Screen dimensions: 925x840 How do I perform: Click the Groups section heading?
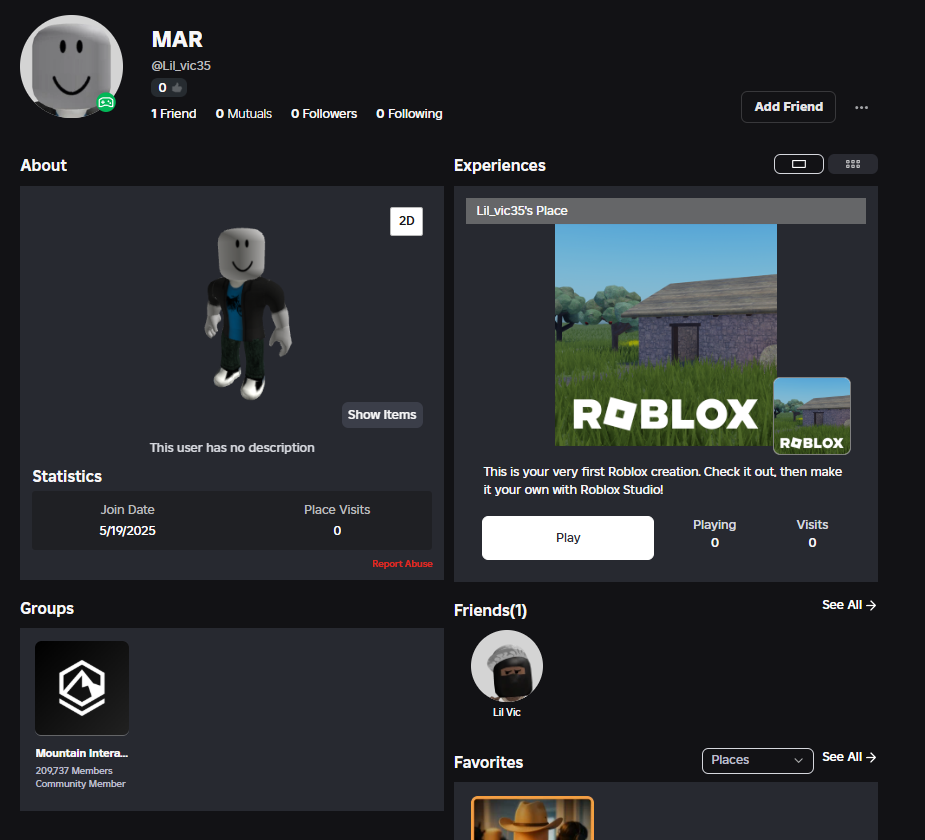tap(47, 609)
